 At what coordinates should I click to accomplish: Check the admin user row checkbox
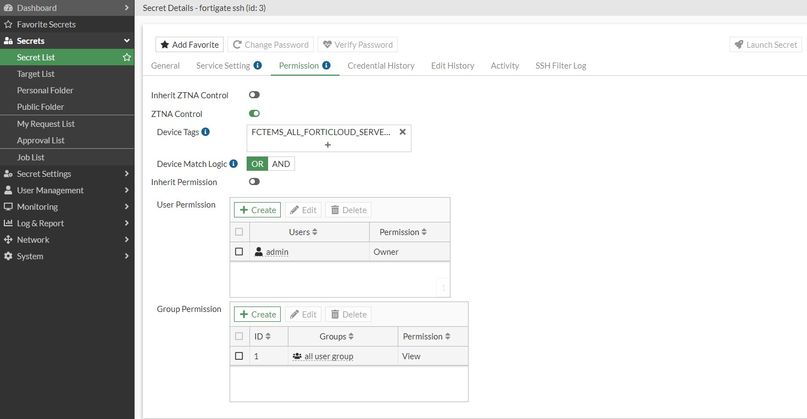tap(238, 252)
